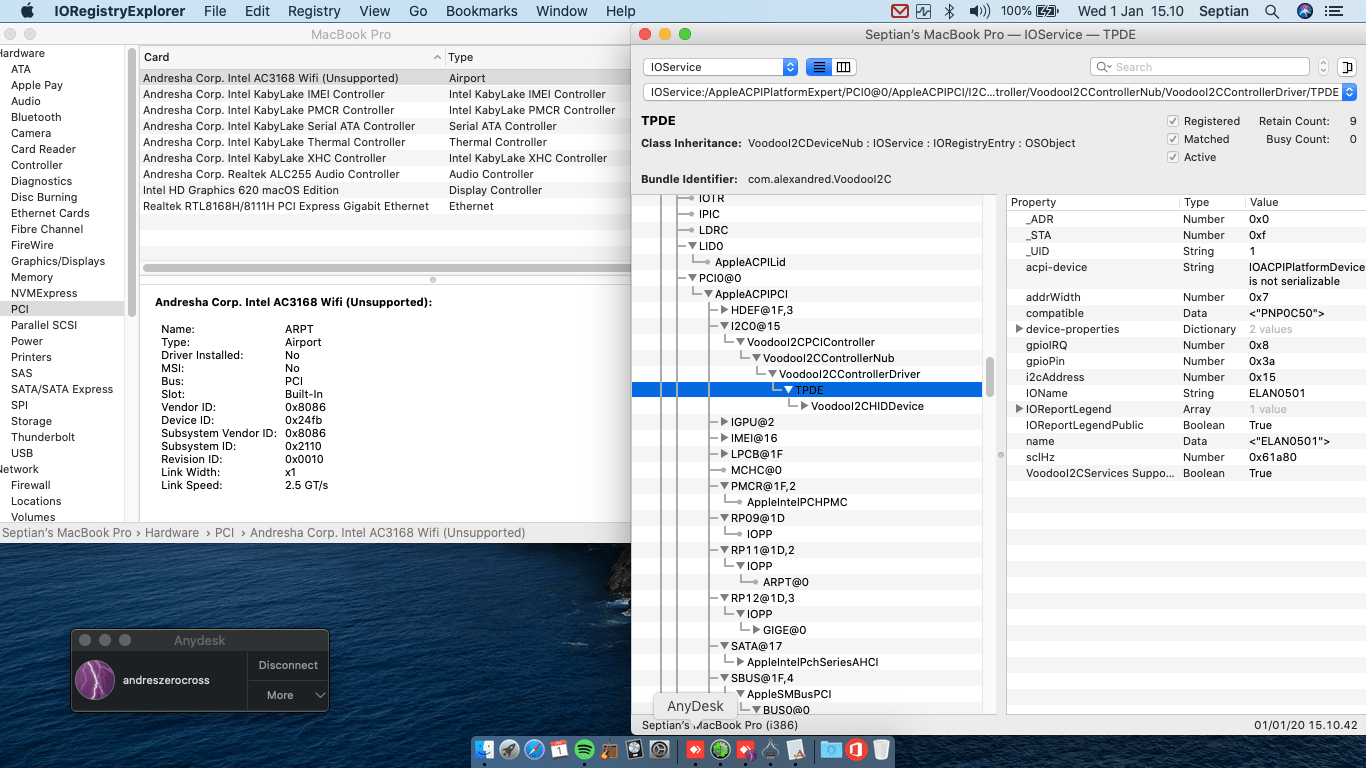
Task: Click the registry tree vertical scrollbar
Action: [990, 376]
